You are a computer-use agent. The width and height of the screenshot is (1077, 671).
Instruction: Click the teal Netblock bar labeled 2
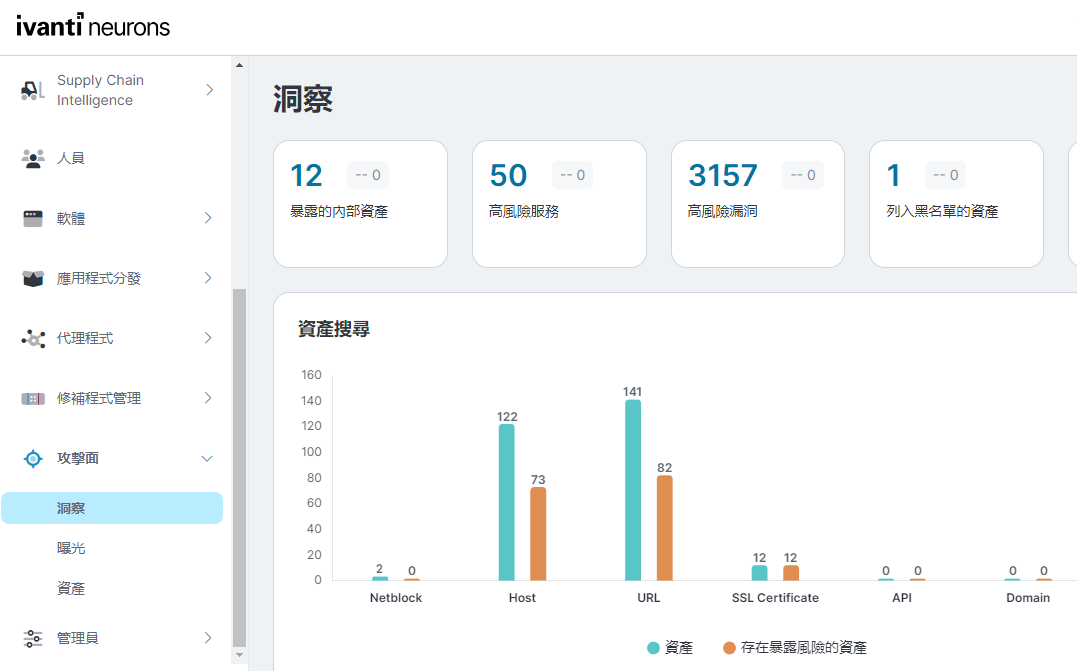[380, 579]
